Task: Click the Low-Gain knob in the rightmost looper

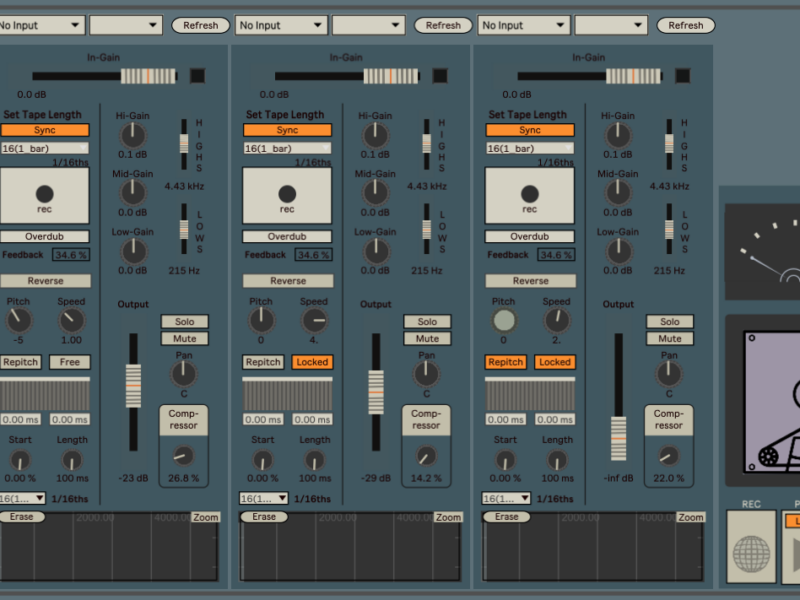Action: coord(618,251)
